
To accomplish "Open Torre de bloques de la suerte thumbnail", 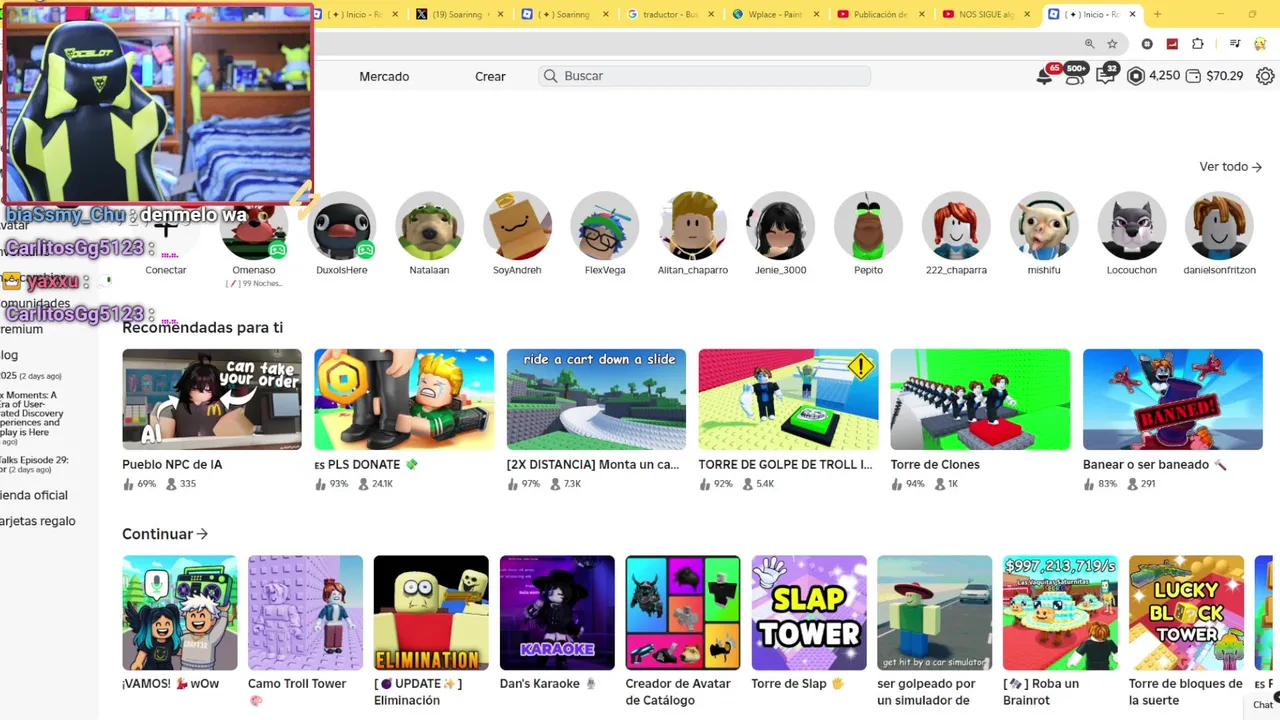I will pos(1186,613).
